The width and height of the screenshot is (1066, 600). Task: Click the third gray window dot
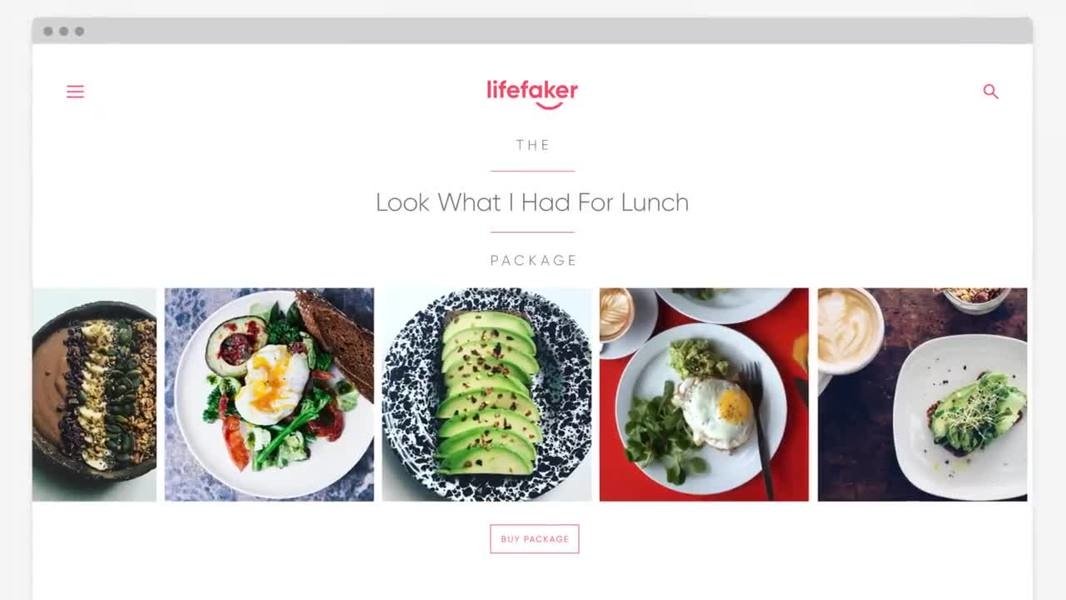(x=80, y=31)
